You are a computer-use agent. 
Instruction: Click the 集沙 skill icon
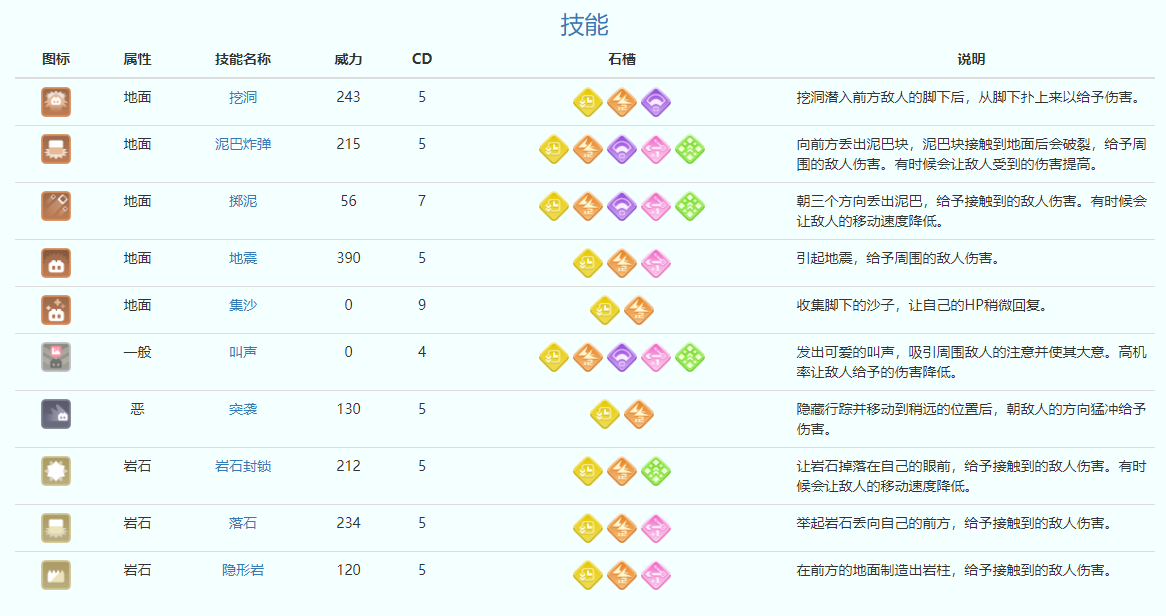[x=56, y=310]
